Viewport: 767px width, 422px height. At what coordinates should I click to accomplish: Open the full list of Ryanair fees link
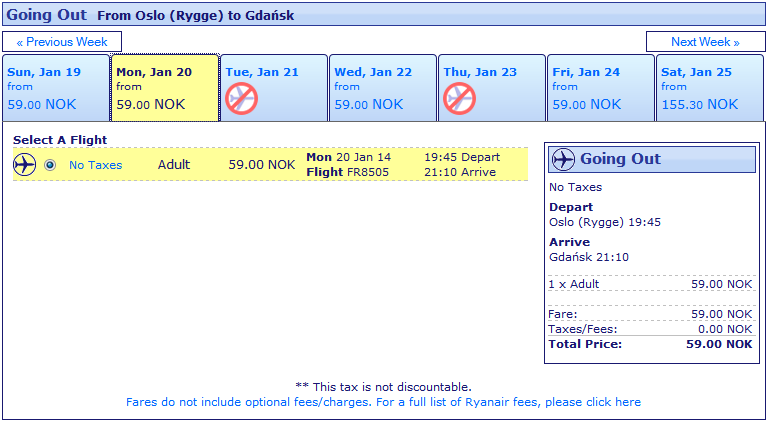pos(383,402)
